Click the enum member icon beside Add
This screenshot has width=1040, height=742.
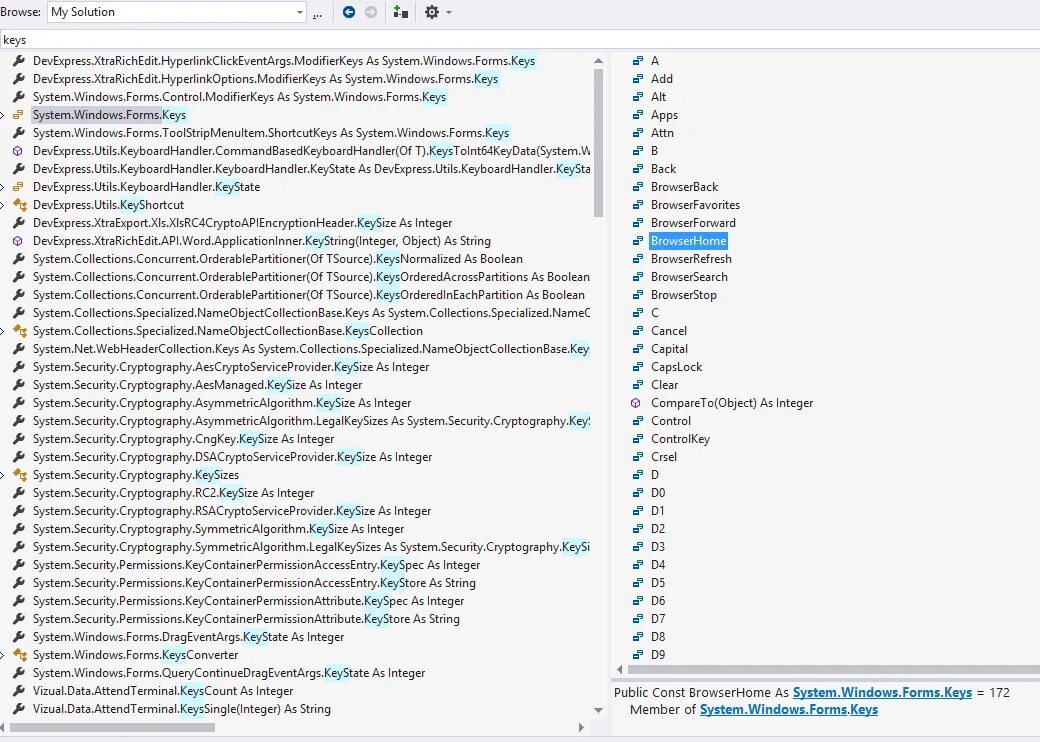click(x=637, y=79)
